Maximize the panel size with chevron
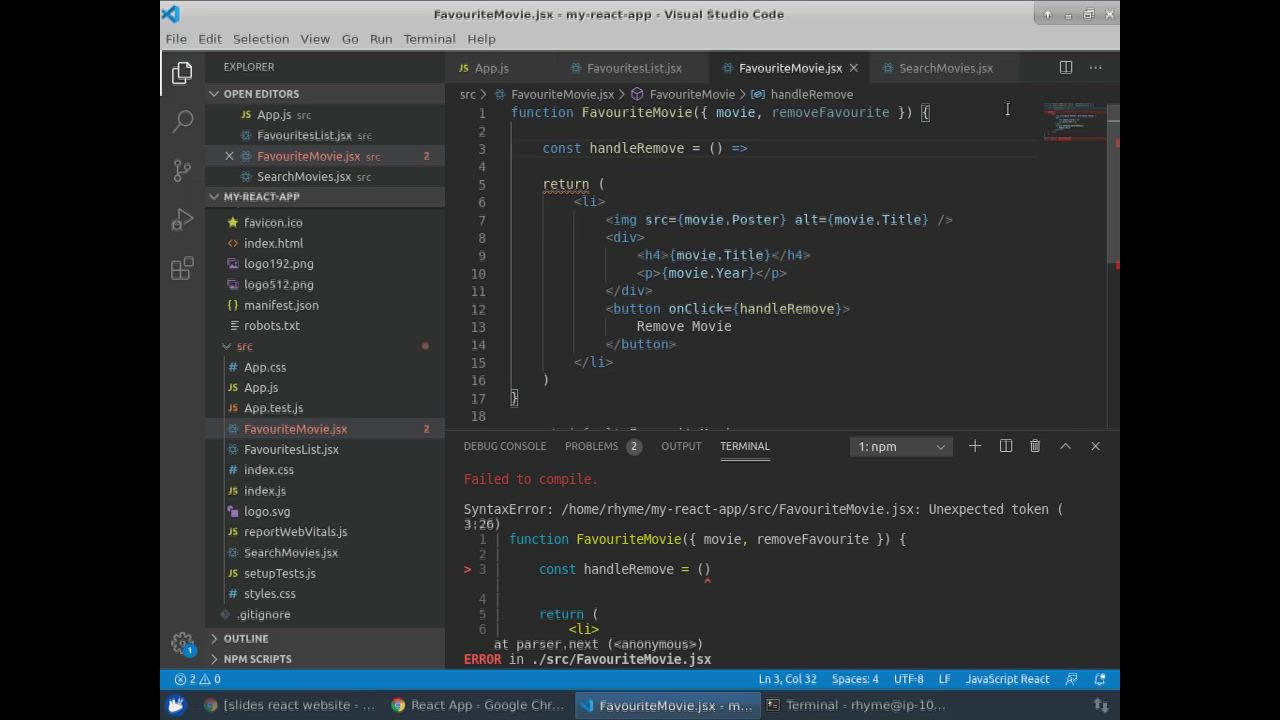 tap(1065, 446)
